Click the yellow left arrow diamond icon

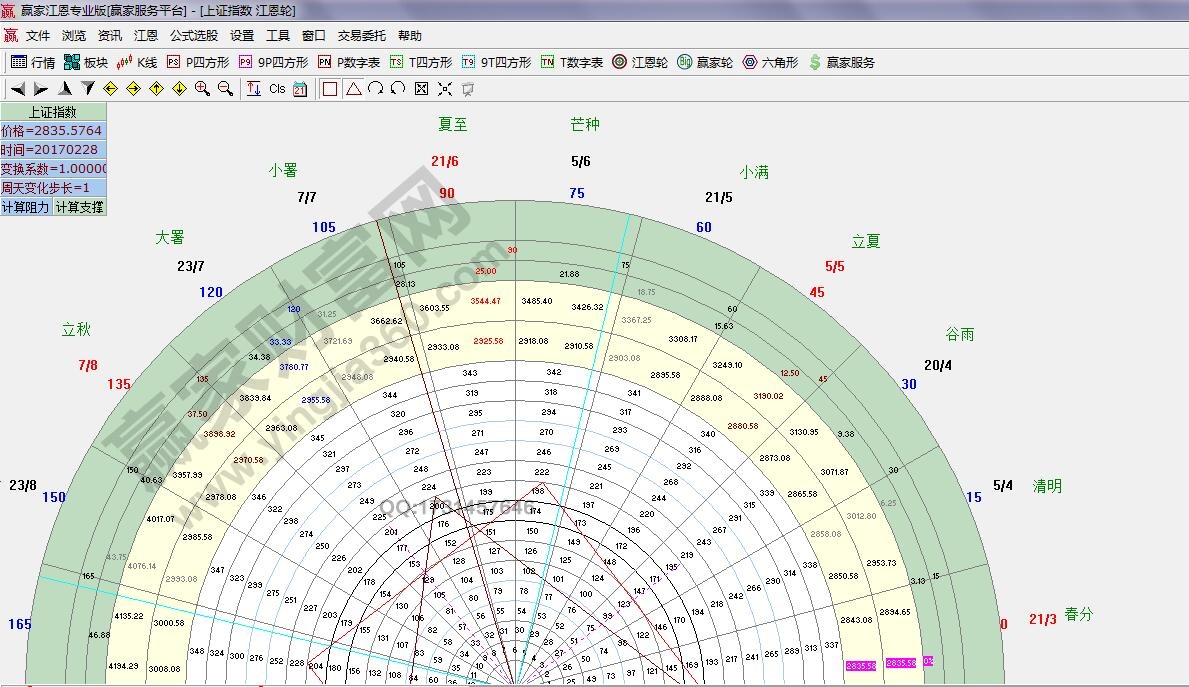(x=110, y=89)
